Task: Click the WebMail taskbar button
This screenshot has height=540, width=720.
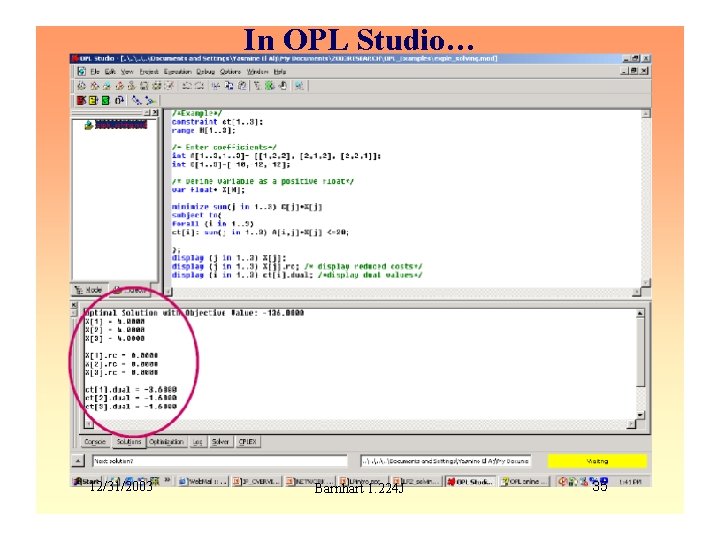Action: [202, 481]
